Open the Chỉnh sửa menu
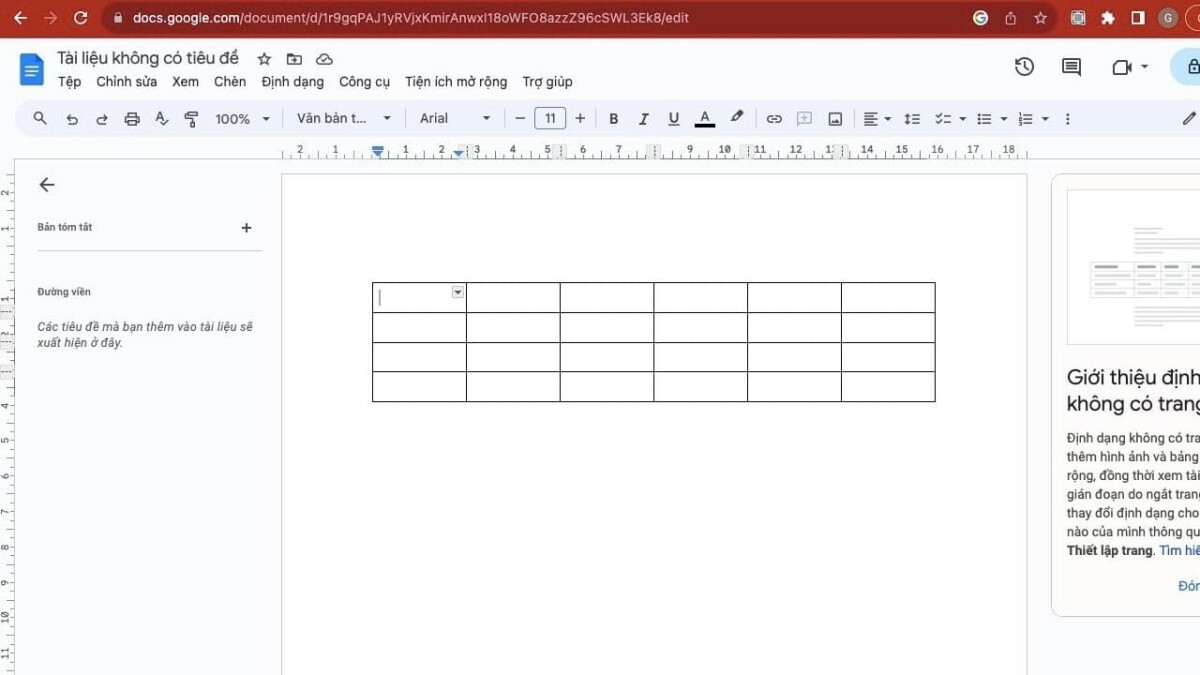This screenshot has height=675, width=1200. pyautogui.click(x=126, y=82)
